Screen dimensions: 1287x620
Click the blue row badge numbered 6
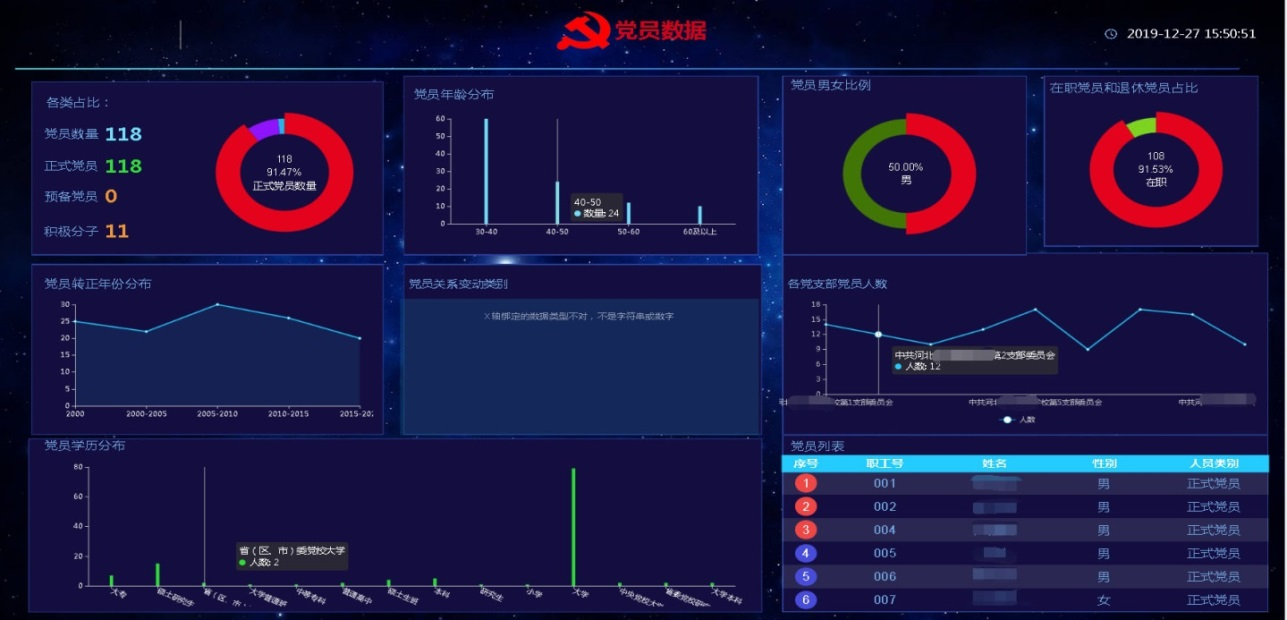coord(806,600)
